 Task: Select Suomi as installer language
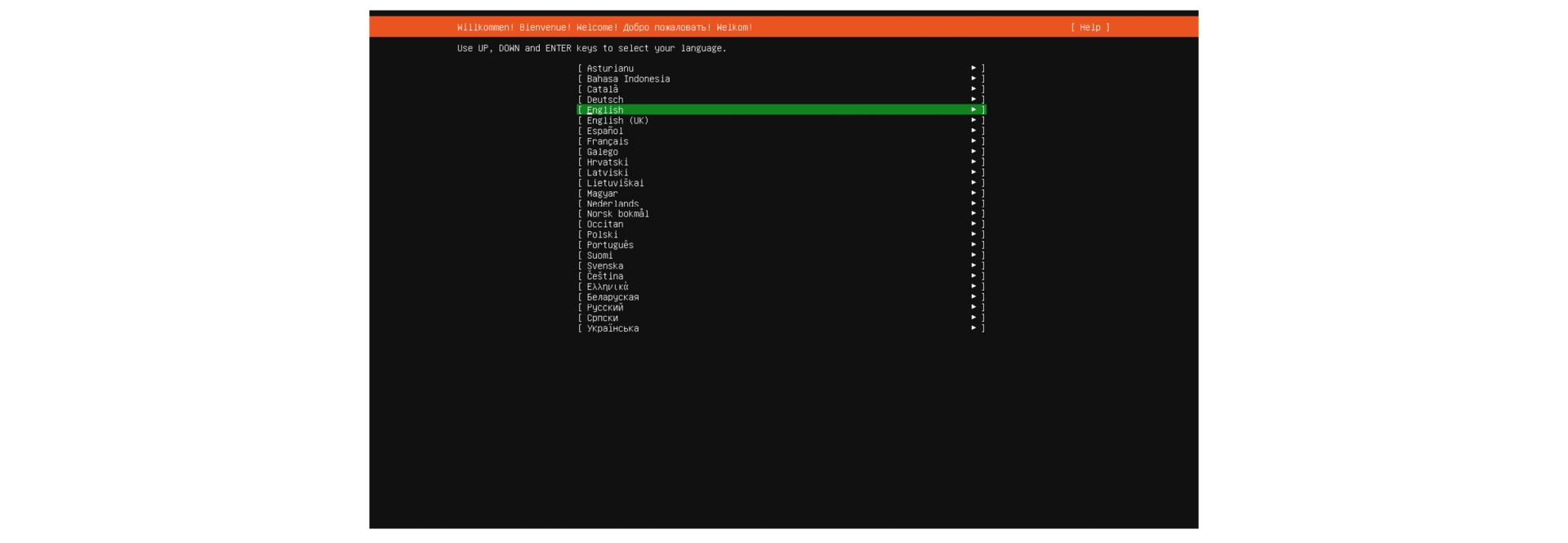point(599,256)
